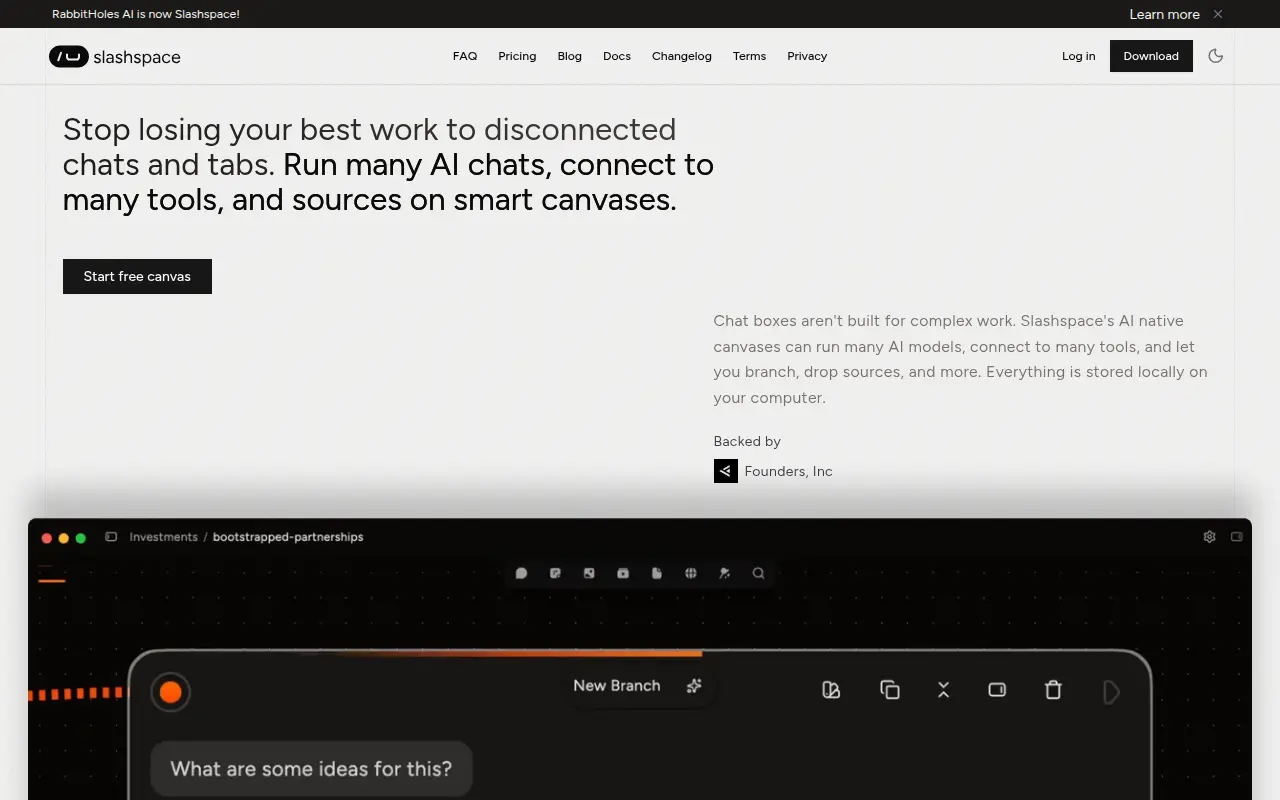Viewport: 1280px width, 800px height.
Task: Select the globe web tool in canvas toolbar
Action: 690,573
